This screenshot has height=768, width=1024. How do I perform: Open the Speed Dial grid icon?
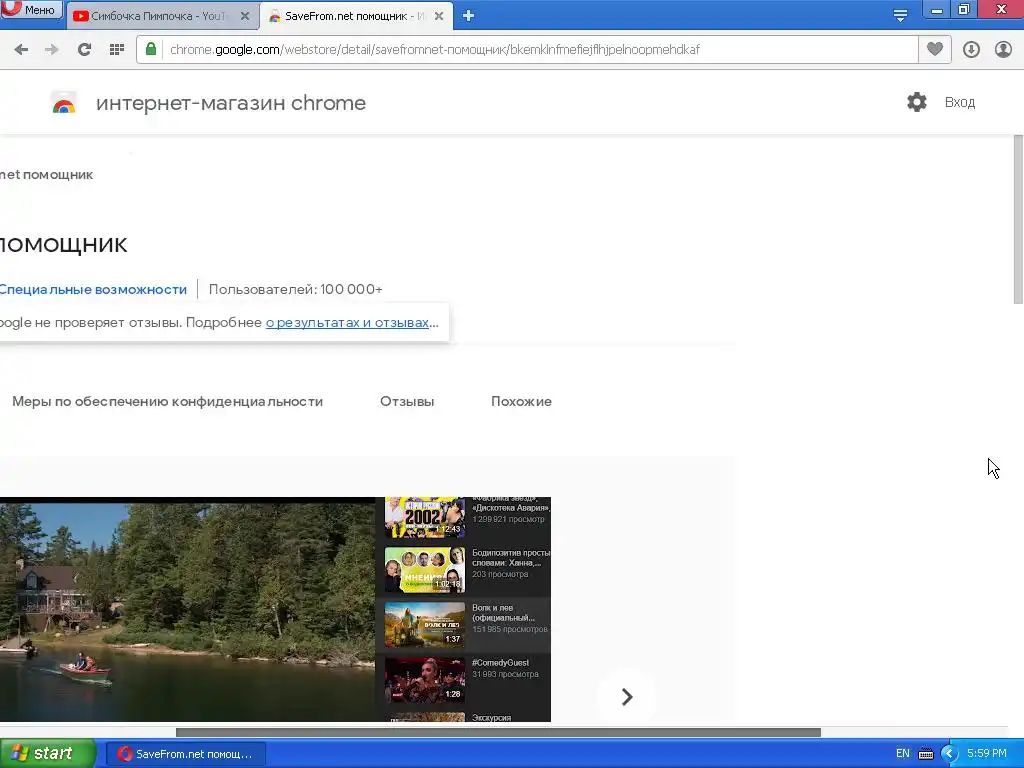[x=117, y=50]
